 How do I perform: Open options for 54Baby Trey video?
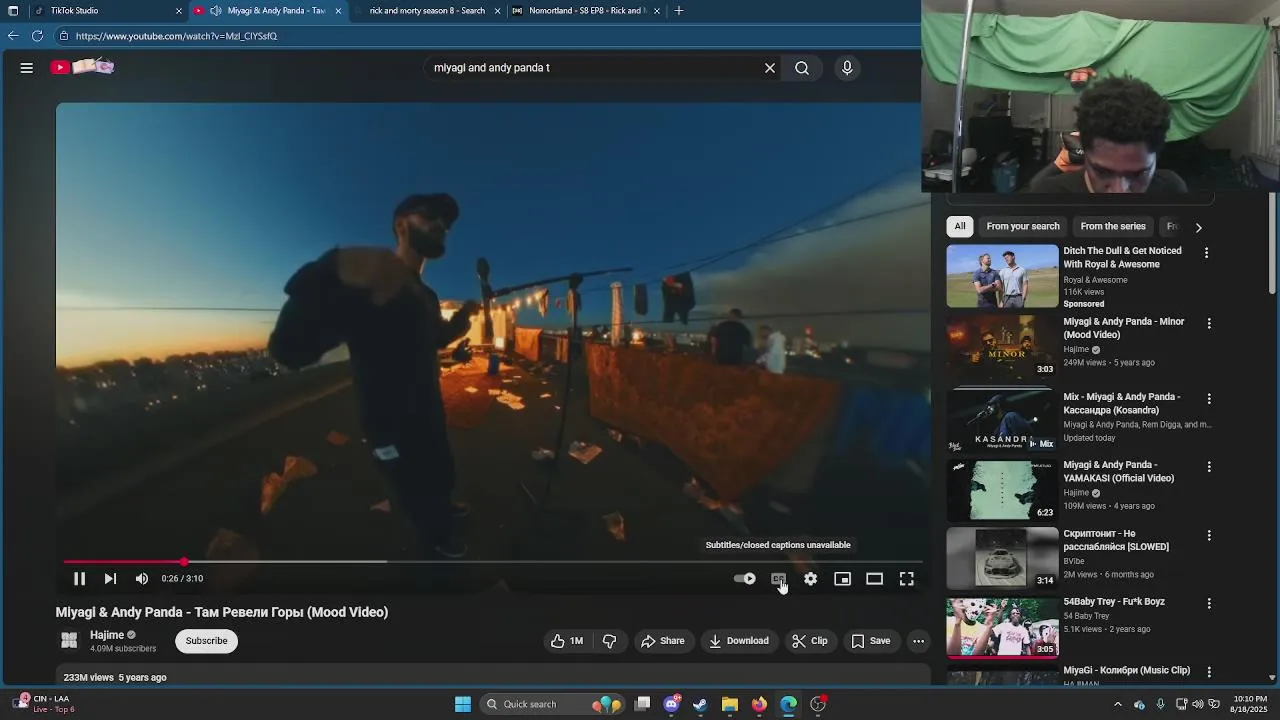pos(1209,603)
